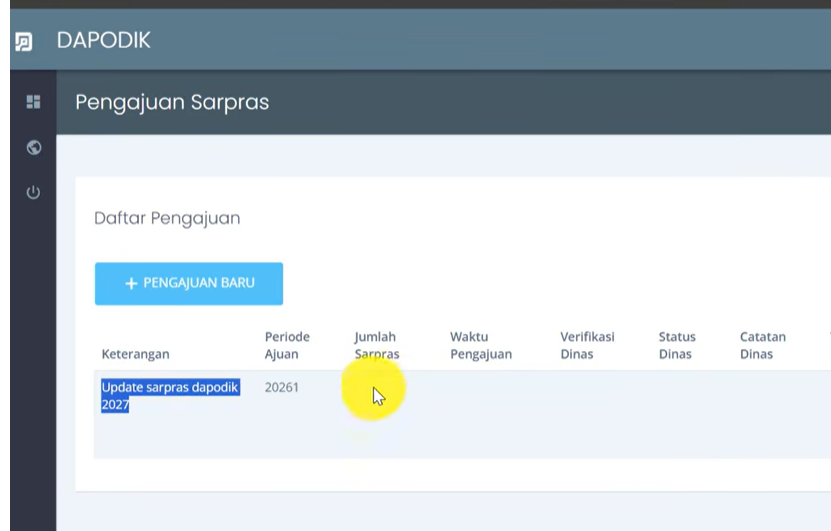
Task: Click the Status Dinas column header
Action: [677, 346]
